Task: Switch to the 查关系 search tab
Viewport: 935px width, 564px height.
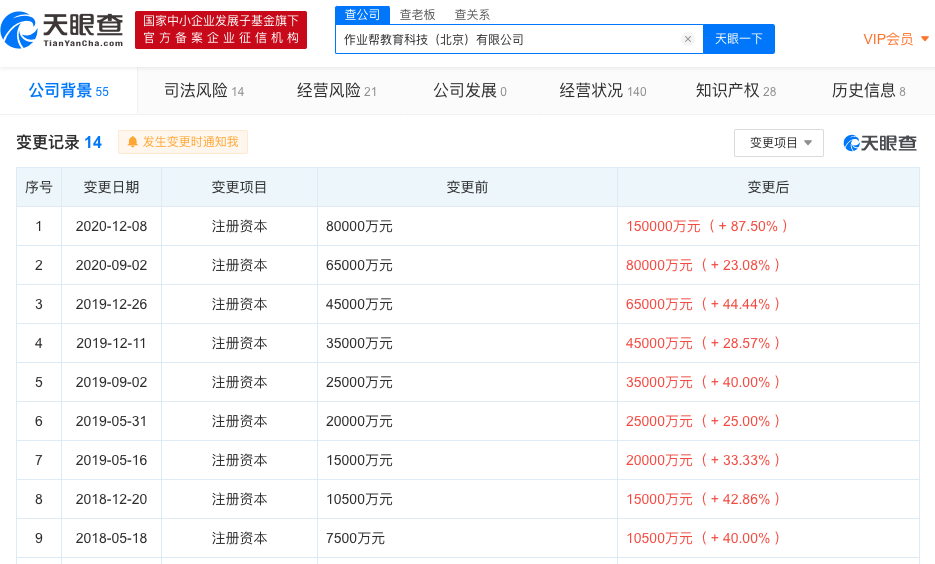Action: click(472, 14)
